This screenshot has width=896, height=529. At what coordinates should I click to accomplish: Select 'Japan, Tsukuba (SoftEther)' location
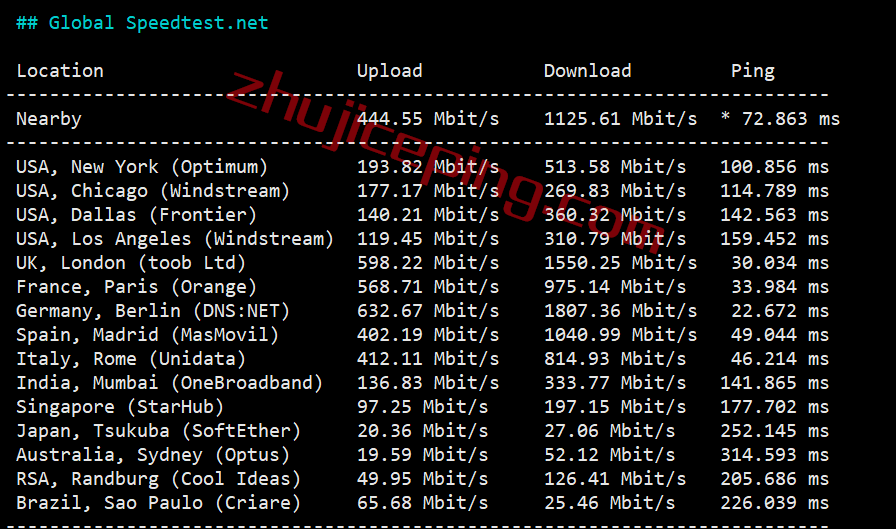(158, 431)
